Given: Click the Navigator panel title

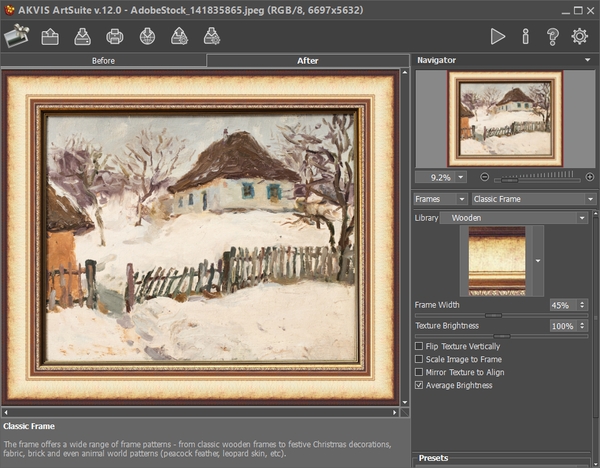Looking at the screenshot, I should coord(437,60).
